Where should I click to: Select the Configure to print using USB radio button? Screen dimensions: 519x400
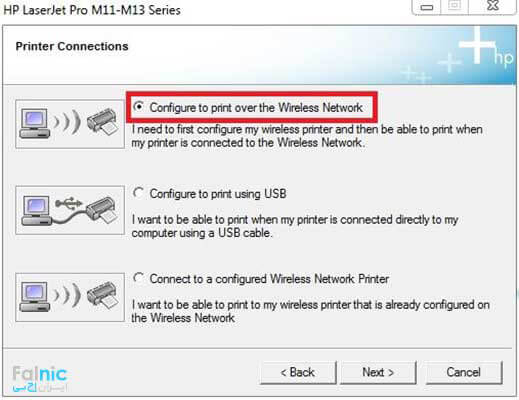click(138, 193)
